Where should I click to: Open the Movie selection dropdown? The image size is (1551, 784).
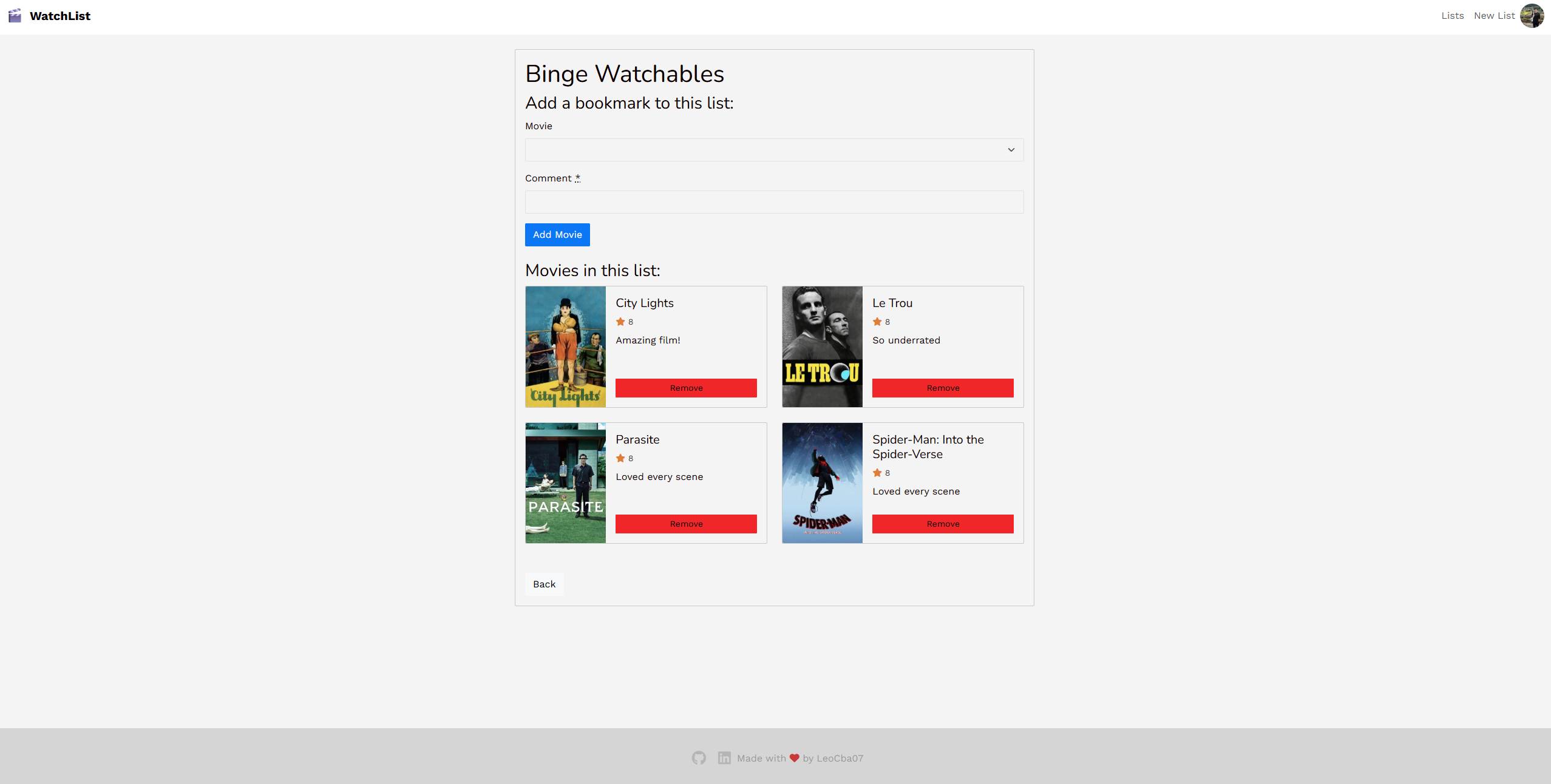[773, 150]
